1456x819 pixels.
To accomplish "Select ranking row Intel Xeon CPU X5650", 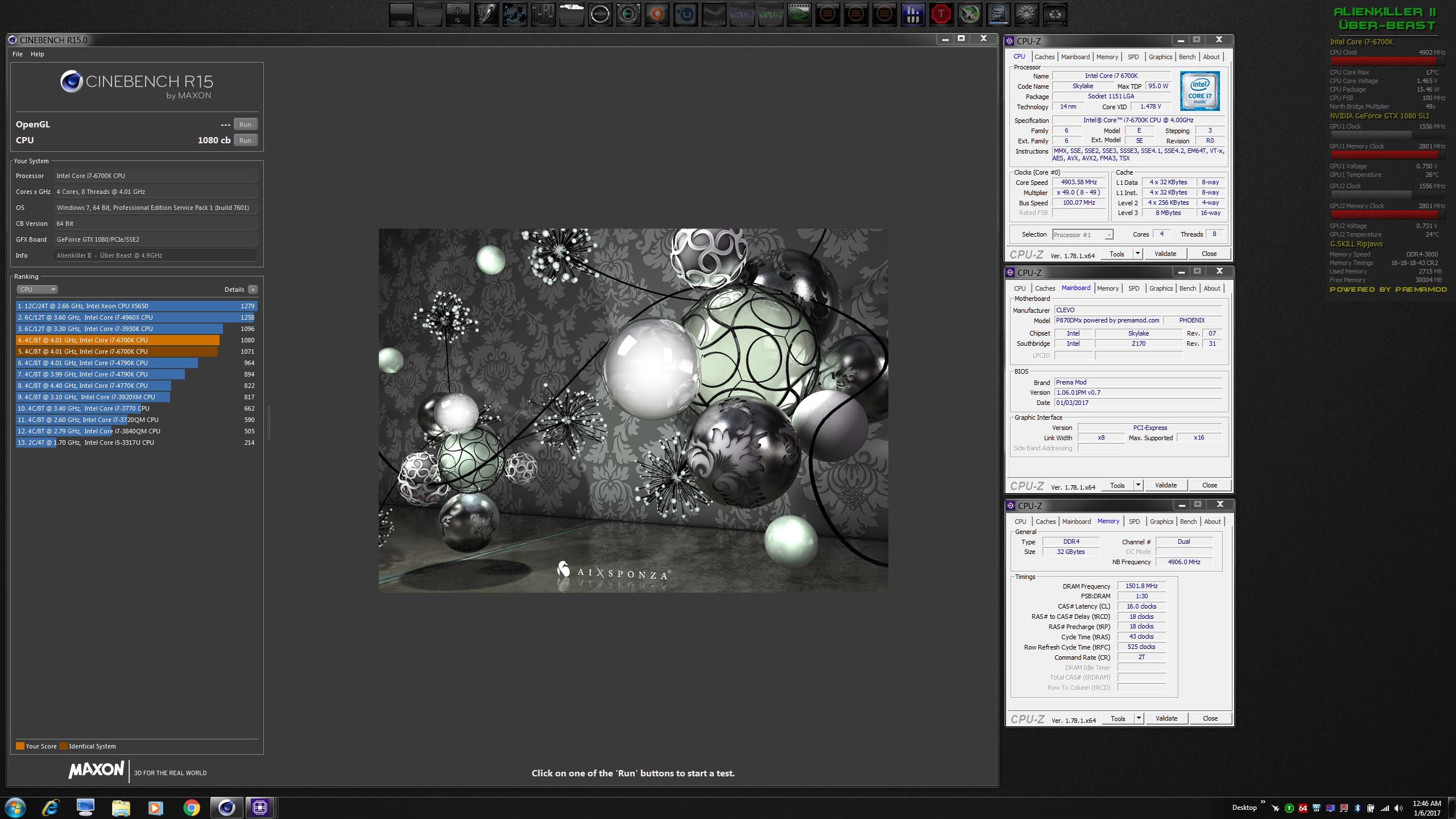I will [x=136, y=306].
